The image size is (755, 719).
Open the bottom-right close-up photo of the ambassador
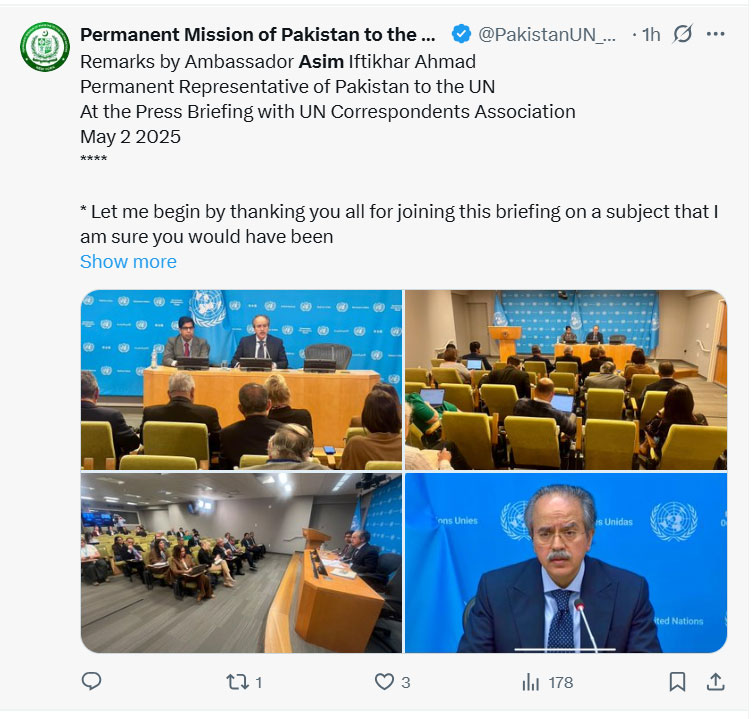click(x=566, y=563)
